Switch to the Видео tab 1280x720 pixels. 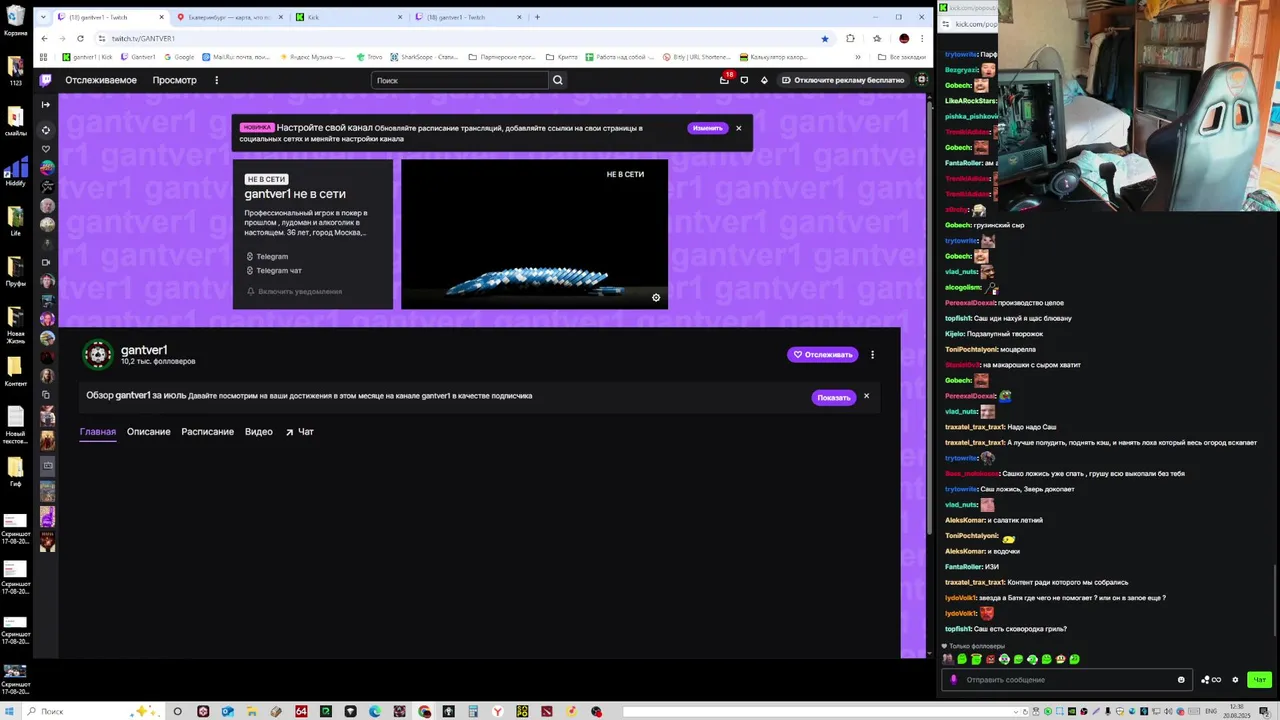pos(259,432)
